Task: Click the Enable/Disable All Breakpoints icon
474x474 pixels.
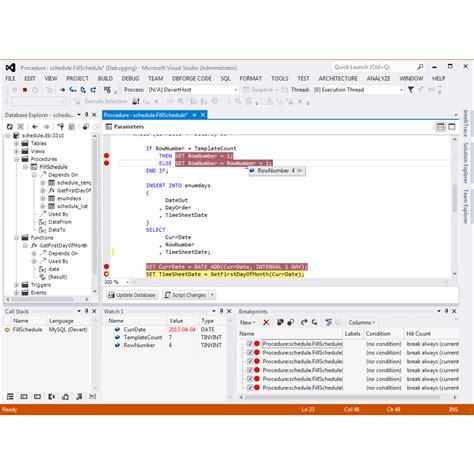Action: tap(291, 322)
